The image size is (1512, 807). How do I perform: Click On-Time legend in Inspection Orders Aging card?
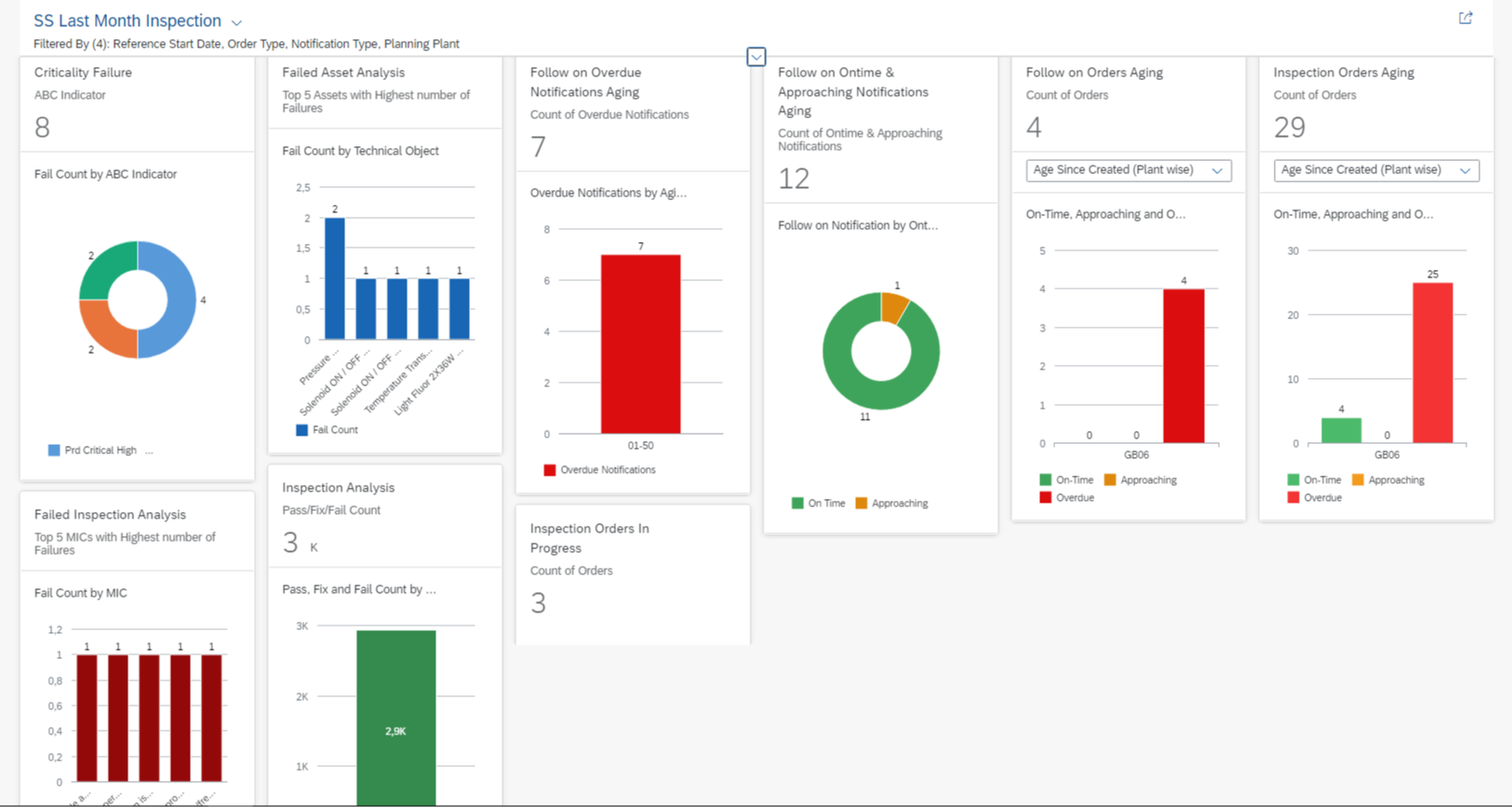1314,480
